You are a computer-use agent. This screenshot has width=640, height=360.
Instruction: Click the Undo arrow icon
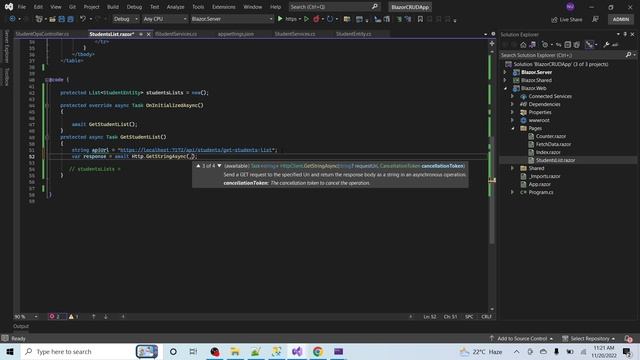(83, 19)
